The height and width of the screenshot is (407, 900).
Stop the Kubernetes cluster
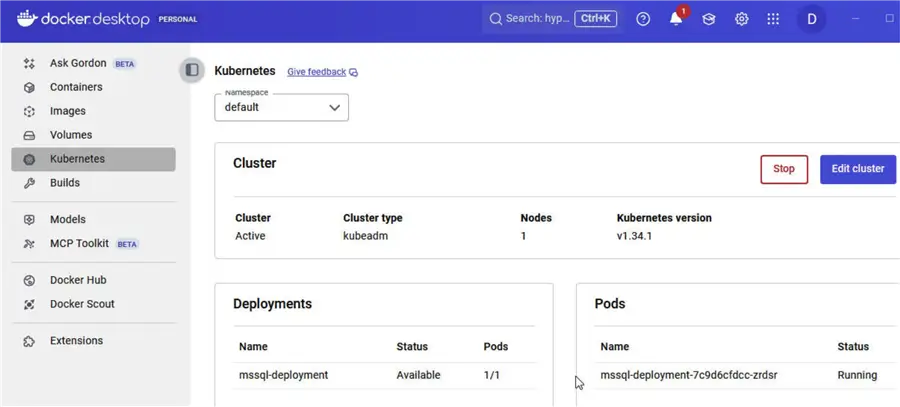coord(784,169)
